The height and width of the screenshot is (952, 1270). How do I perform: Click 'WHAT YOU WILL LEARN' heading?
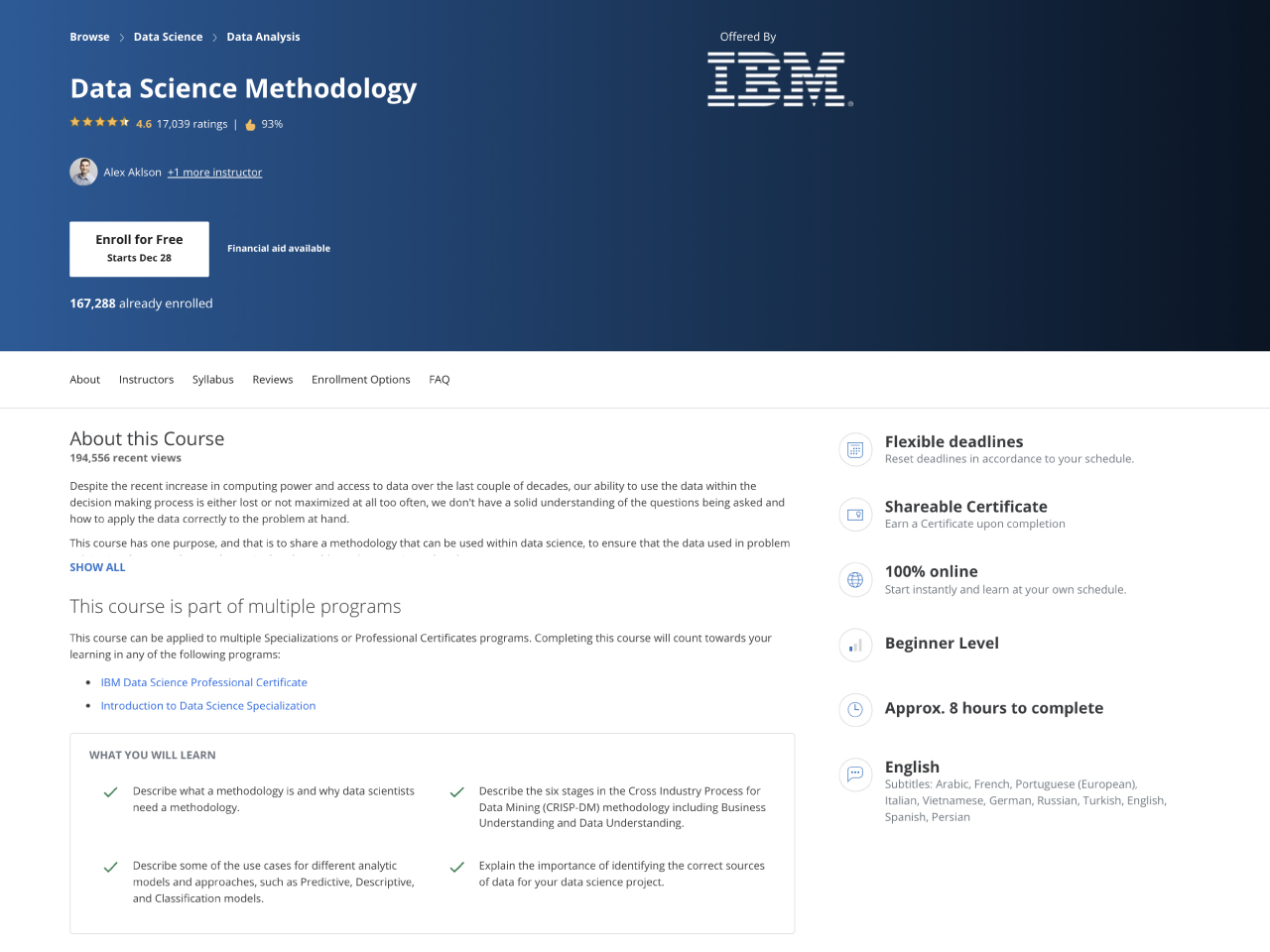153,756
